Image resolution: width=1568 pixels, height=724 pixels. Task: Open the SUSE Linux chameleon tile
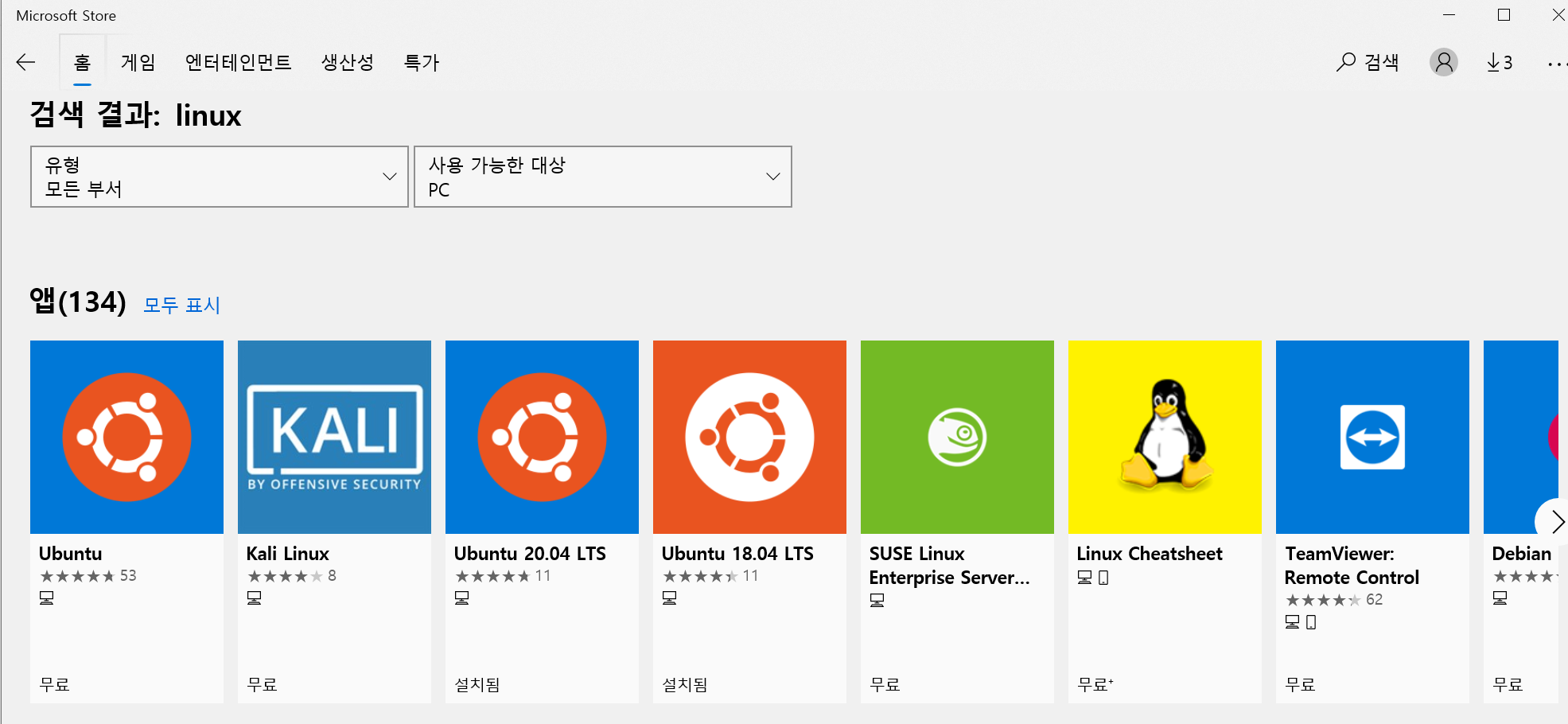coord(957,437)
